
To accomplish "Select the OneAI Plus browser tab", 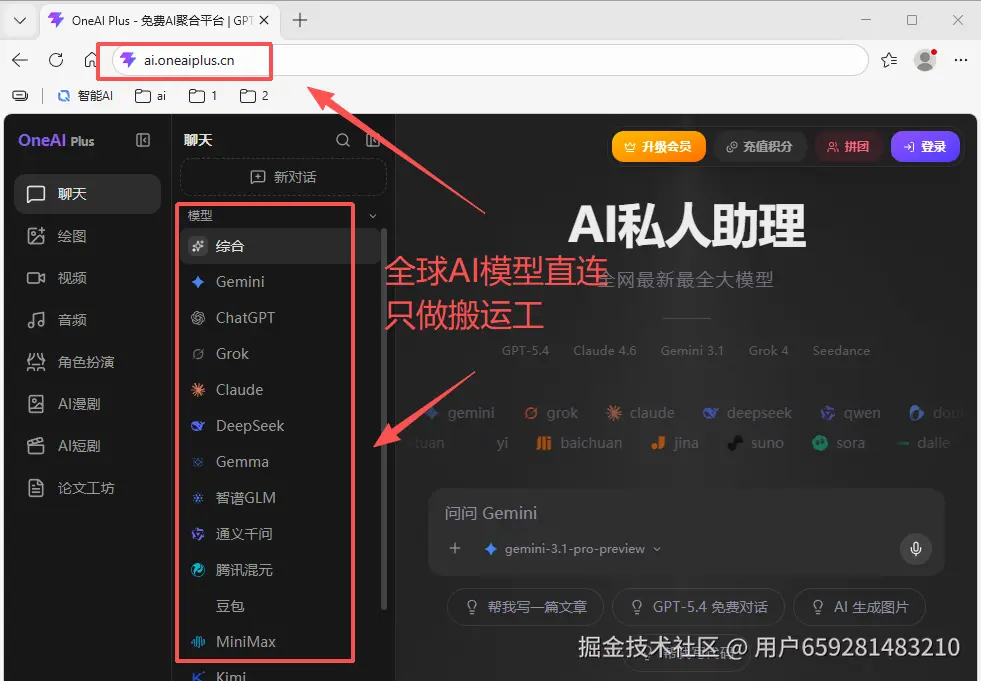I will tap(140, 20).
